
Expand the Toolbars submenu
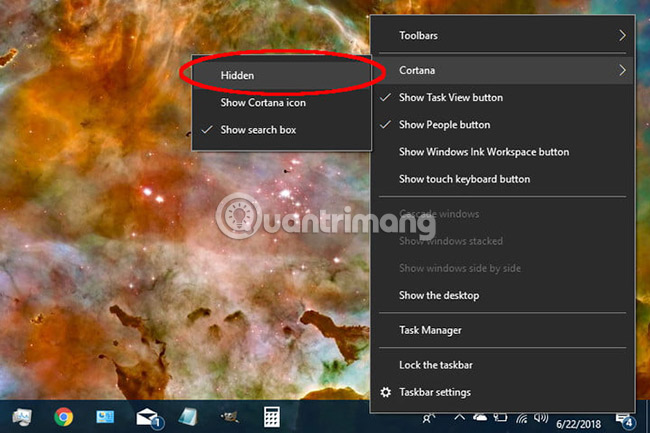[502, 36]
